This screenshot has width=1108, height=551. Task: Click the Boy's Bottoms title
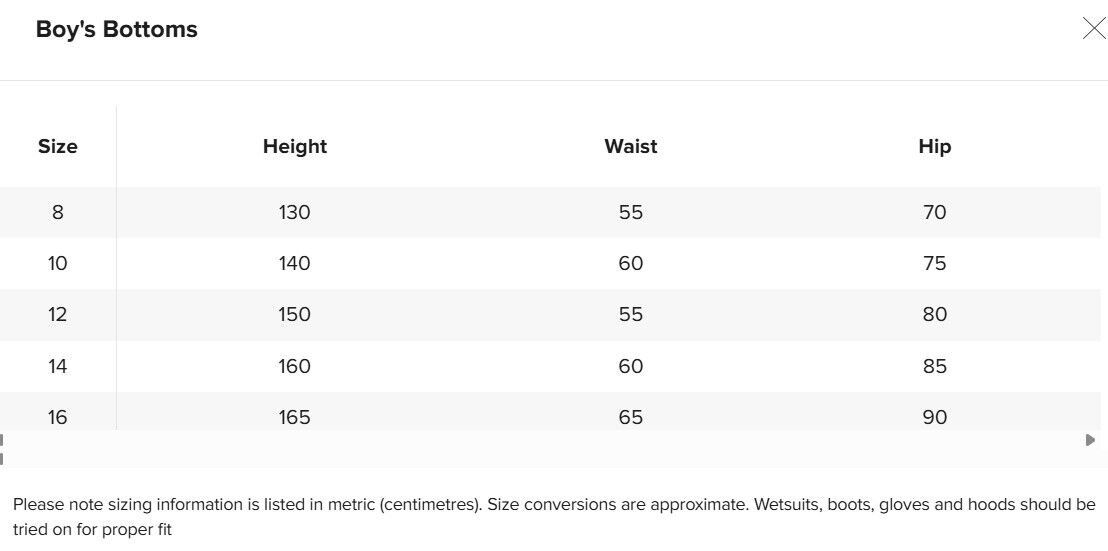coord(117,29)
